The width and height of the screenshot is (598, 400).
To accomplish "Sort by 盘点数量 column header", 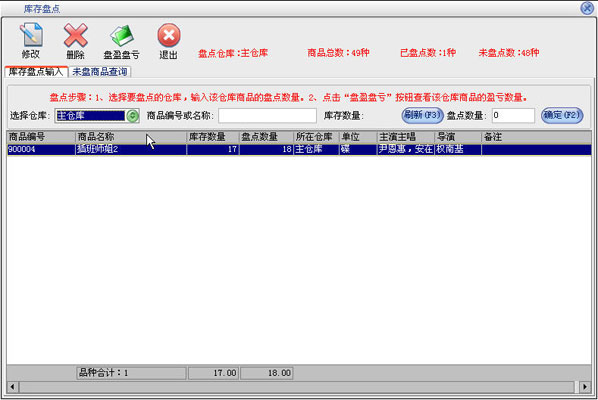I will tap(266, 137).
